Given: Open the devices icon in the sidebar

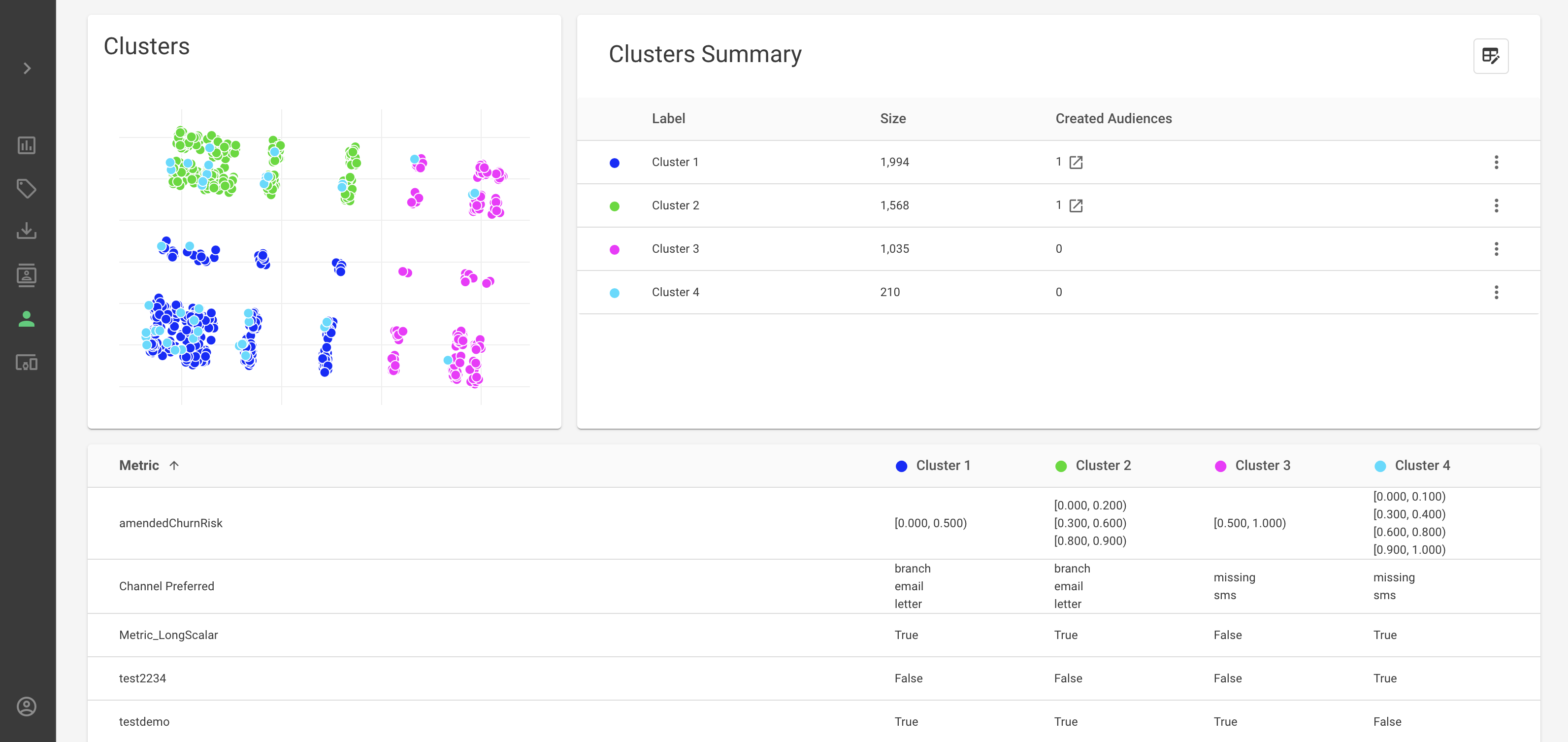Looking at the screenshot, I should pos(27,363).
